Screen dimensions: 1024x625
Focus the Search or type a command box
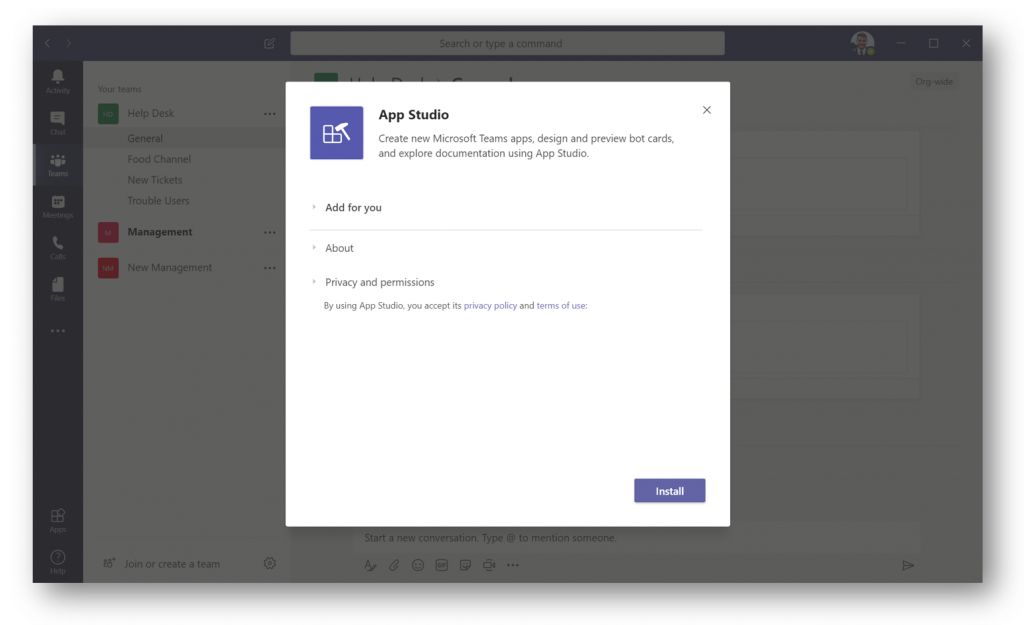(x=507, y=43)
